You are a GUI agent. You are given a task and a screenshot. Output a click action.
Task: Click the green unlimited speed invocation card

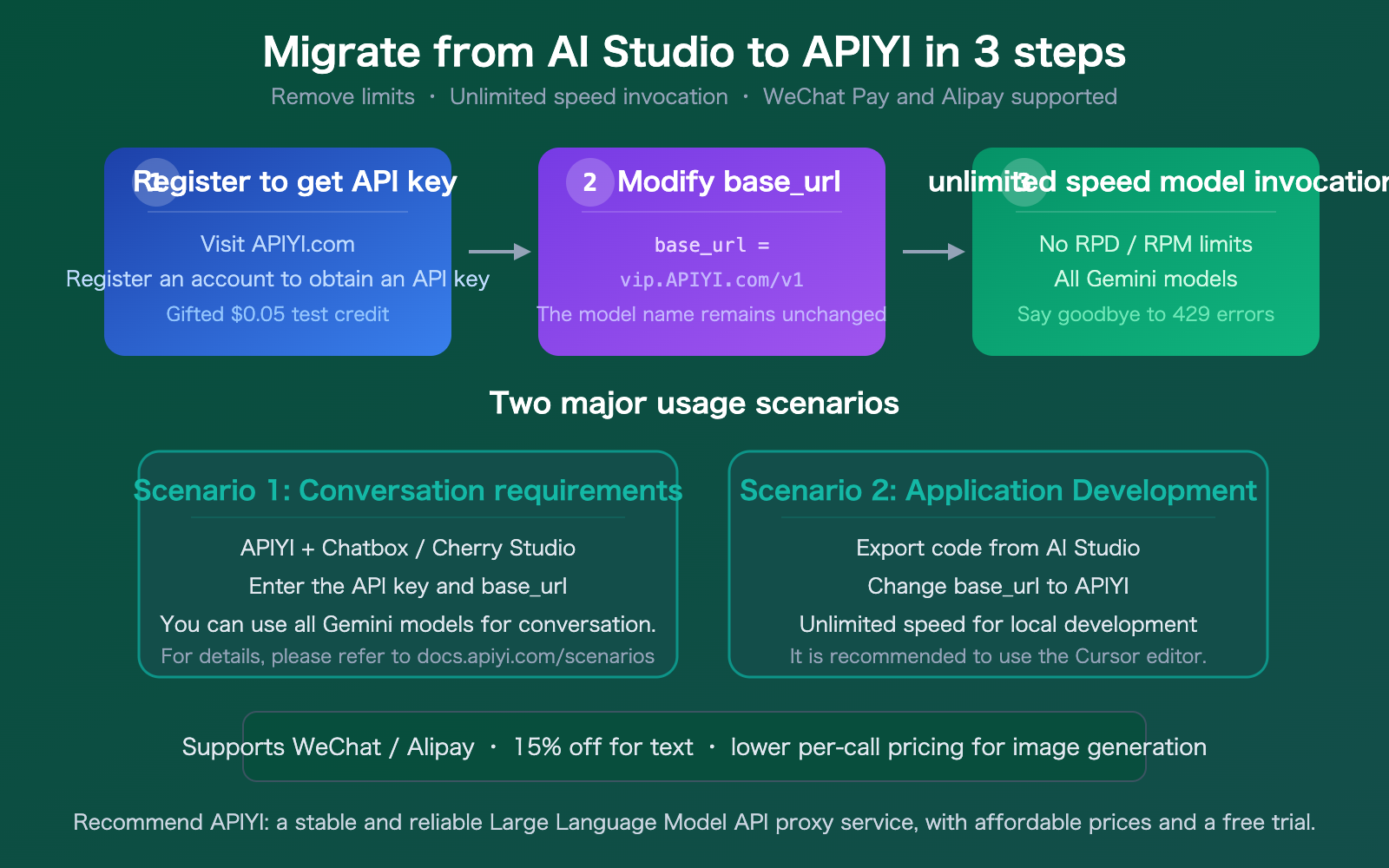[1145, 252]
